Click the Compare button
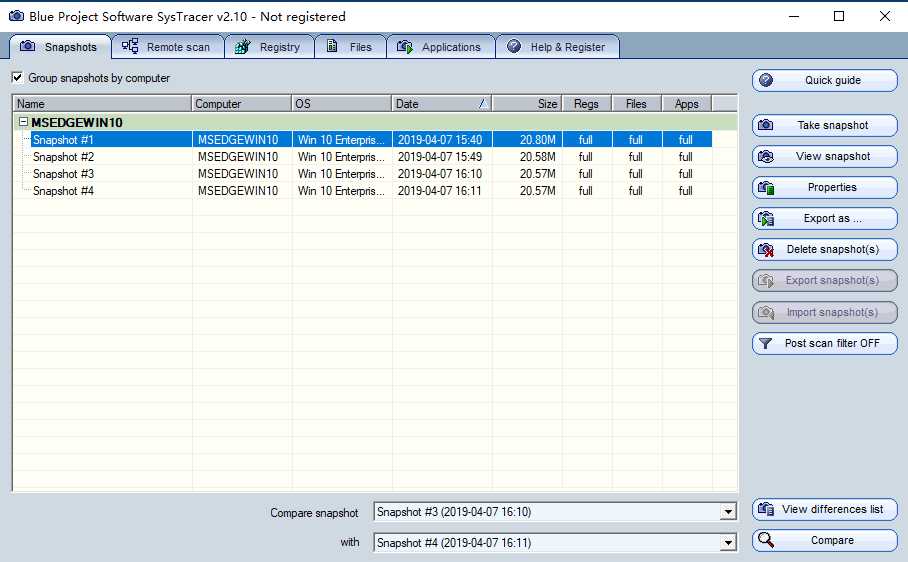 (x=825, y=541)
